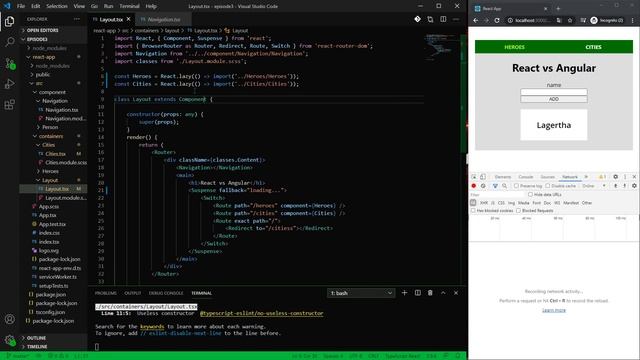Bookmark this page with star icon
This screenshot has width=640, height=360.
pos(570,20)
